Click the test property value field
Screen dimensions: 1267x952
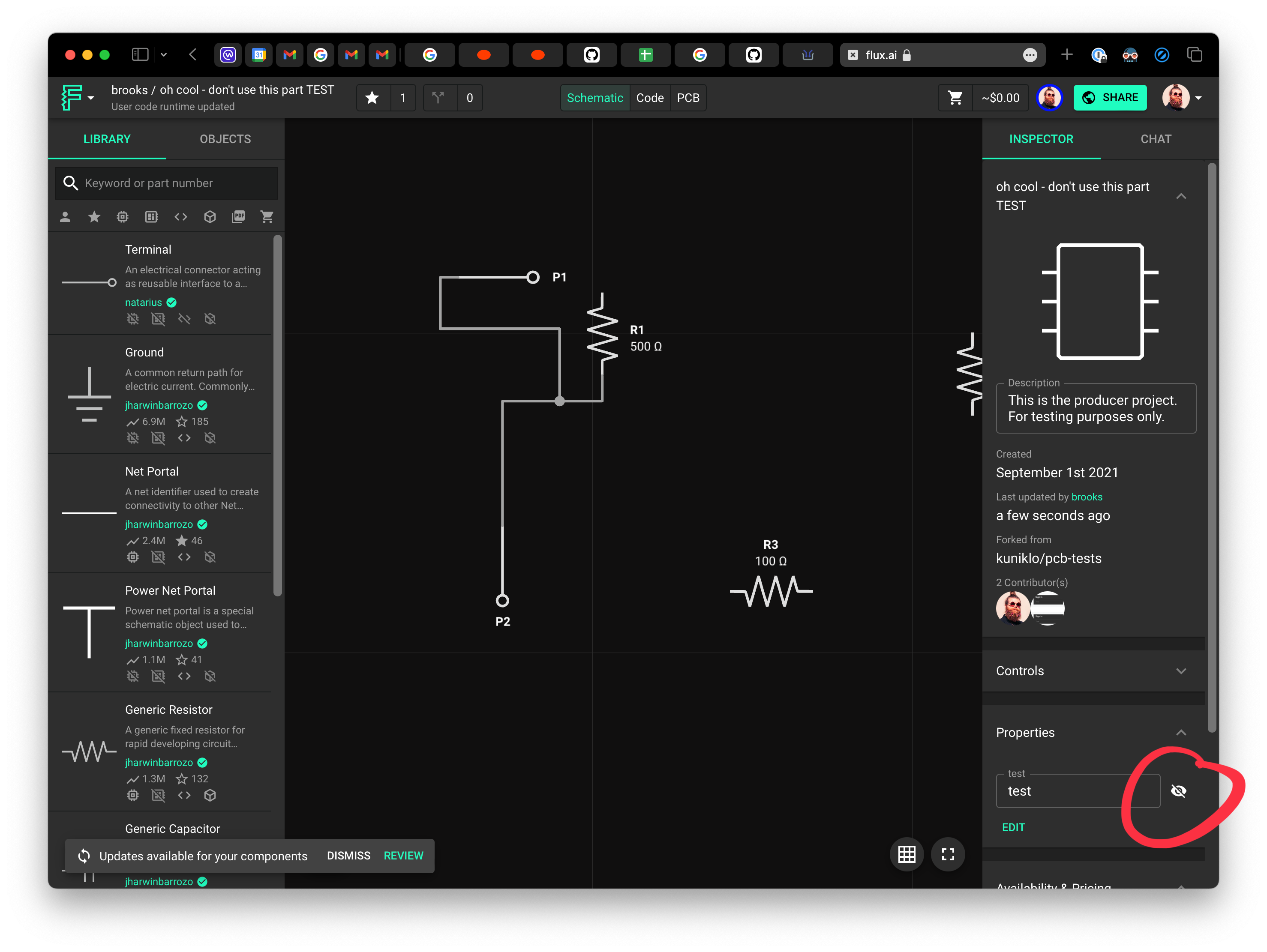[1078, 790]
